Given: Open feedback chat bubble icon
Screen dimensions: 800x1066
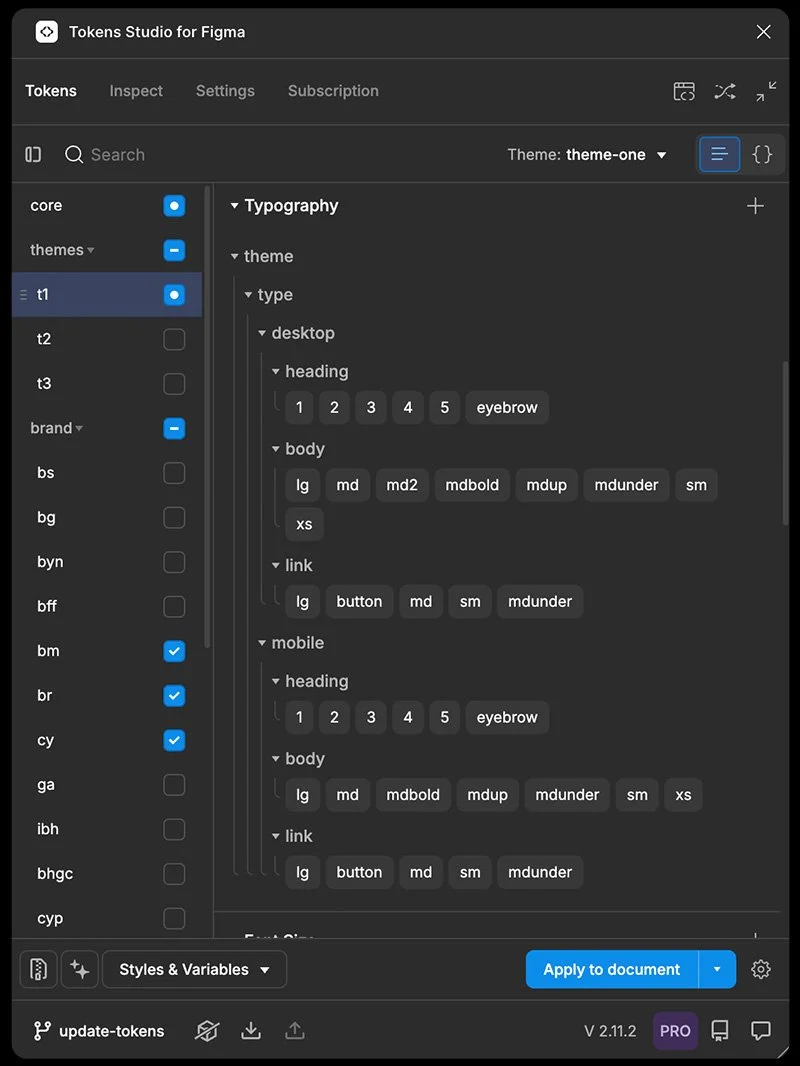Looking at the screenshot, I should tap(761, 1031).
